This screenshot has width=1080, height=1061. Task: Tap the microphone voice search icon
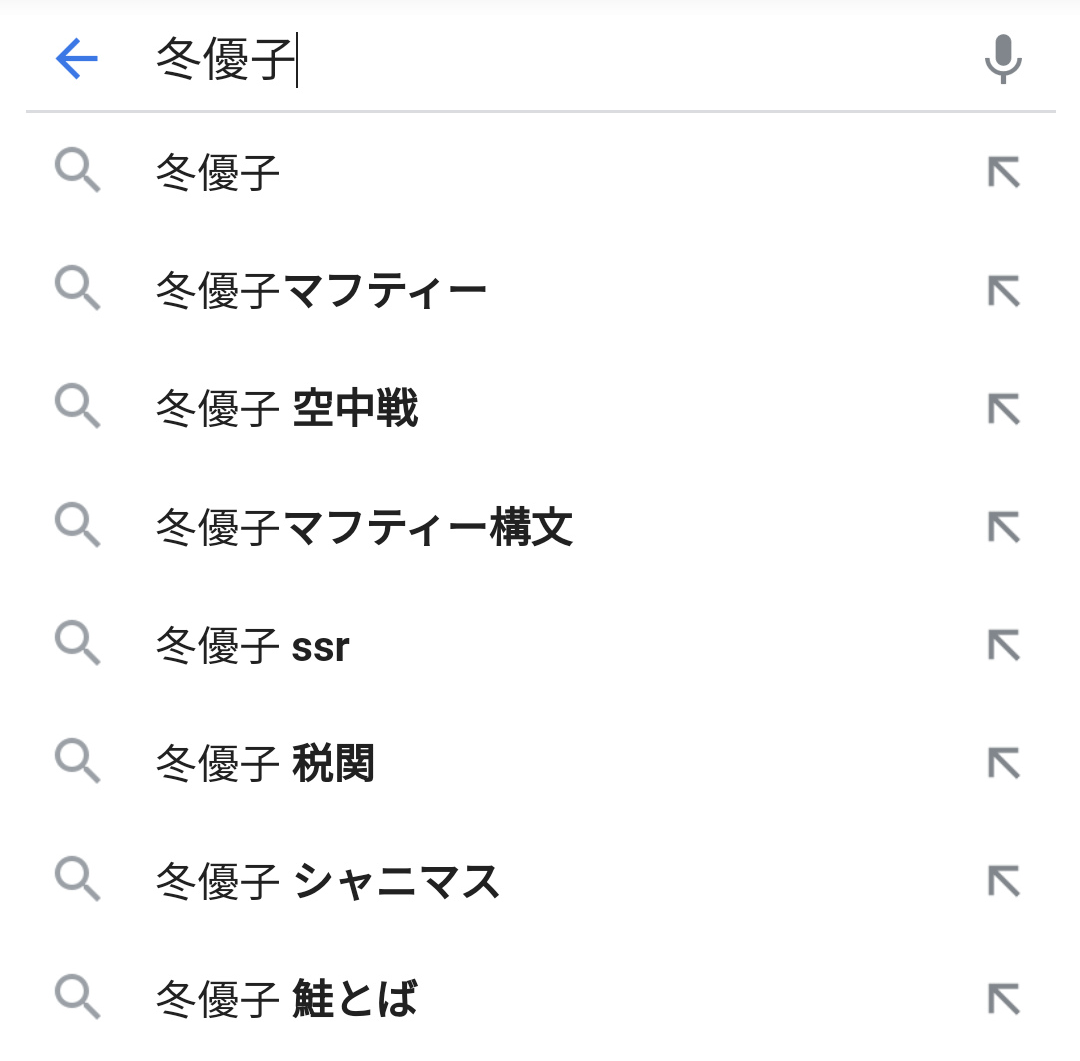pyautogui.click(x=1002, y=60)
